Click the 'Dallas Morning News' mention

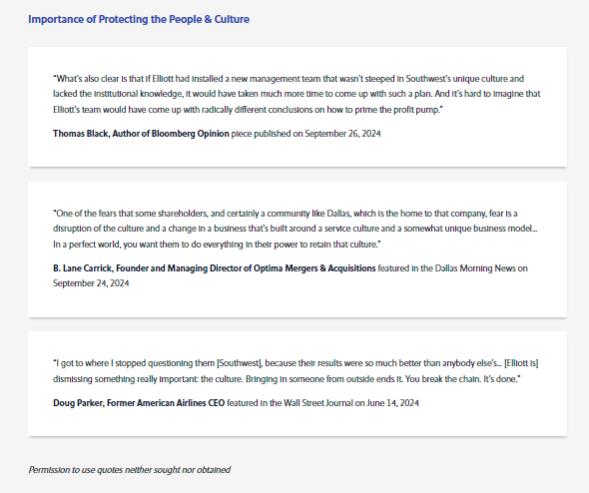(475, 268)
